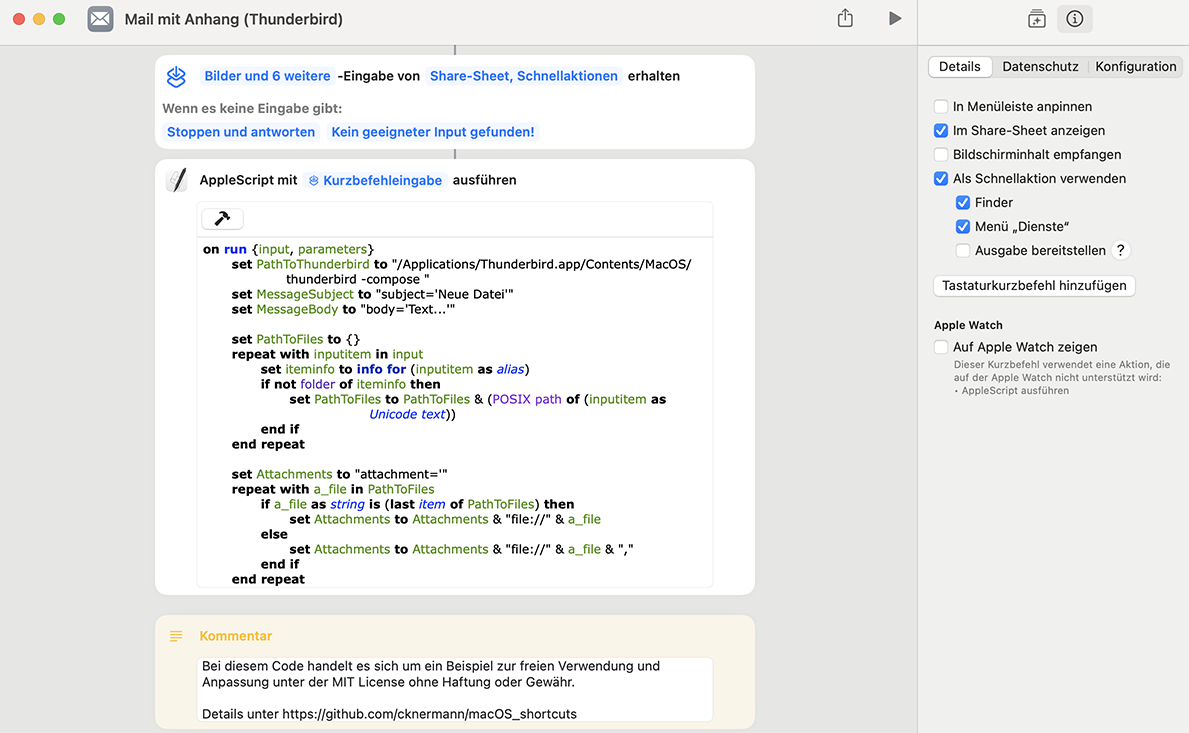1189x733 pixels.
Task: Click the Kurzbefehleingabe variable token
Action: coord(375,180)
